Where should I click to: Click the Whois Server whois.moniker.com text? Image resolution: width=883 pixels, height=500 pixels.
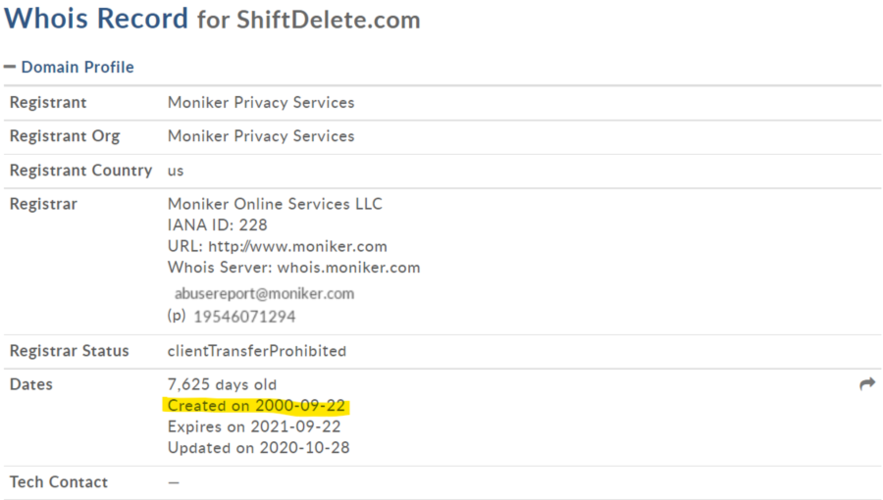point(293,267)
